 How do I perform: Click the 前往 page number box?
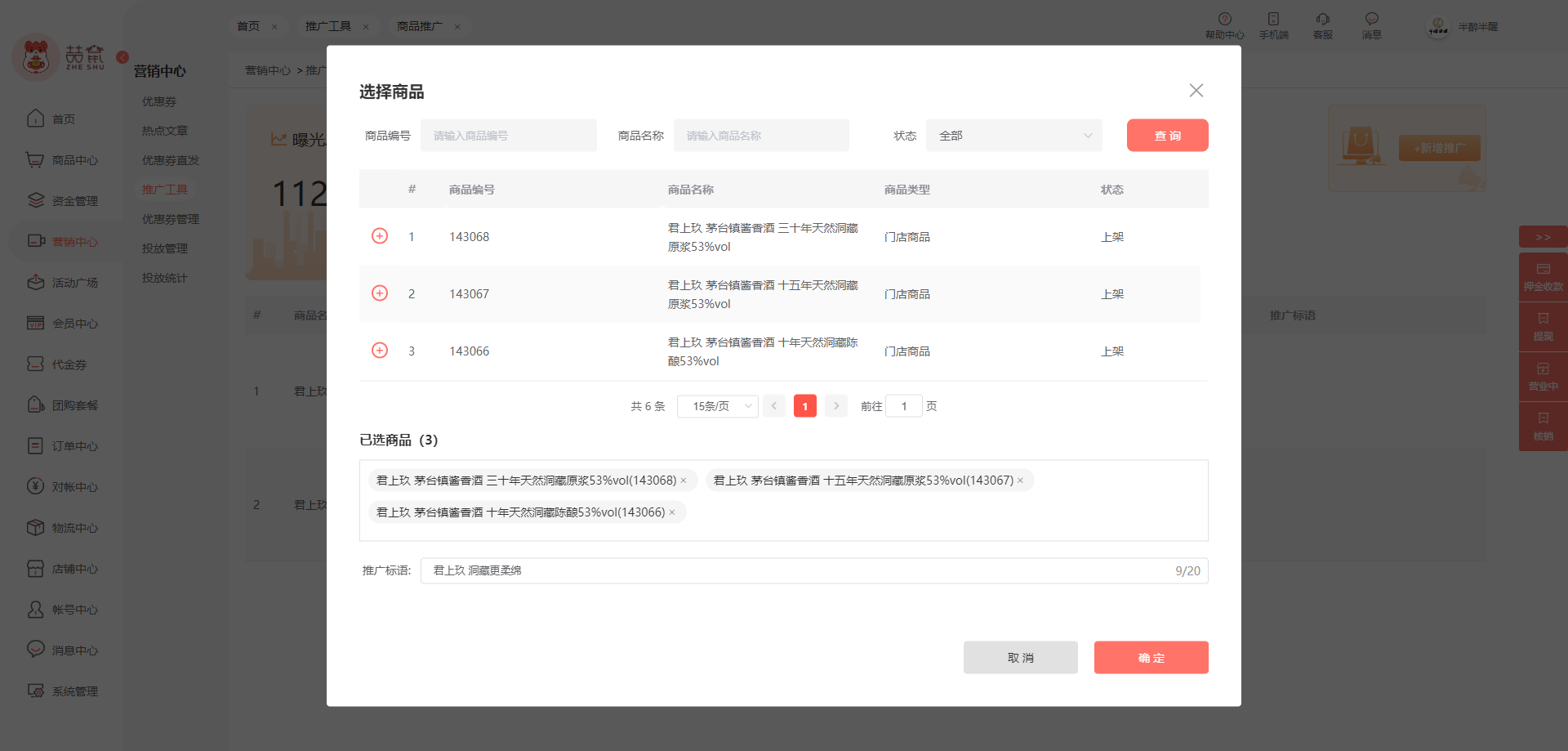[x=904, y=406]
